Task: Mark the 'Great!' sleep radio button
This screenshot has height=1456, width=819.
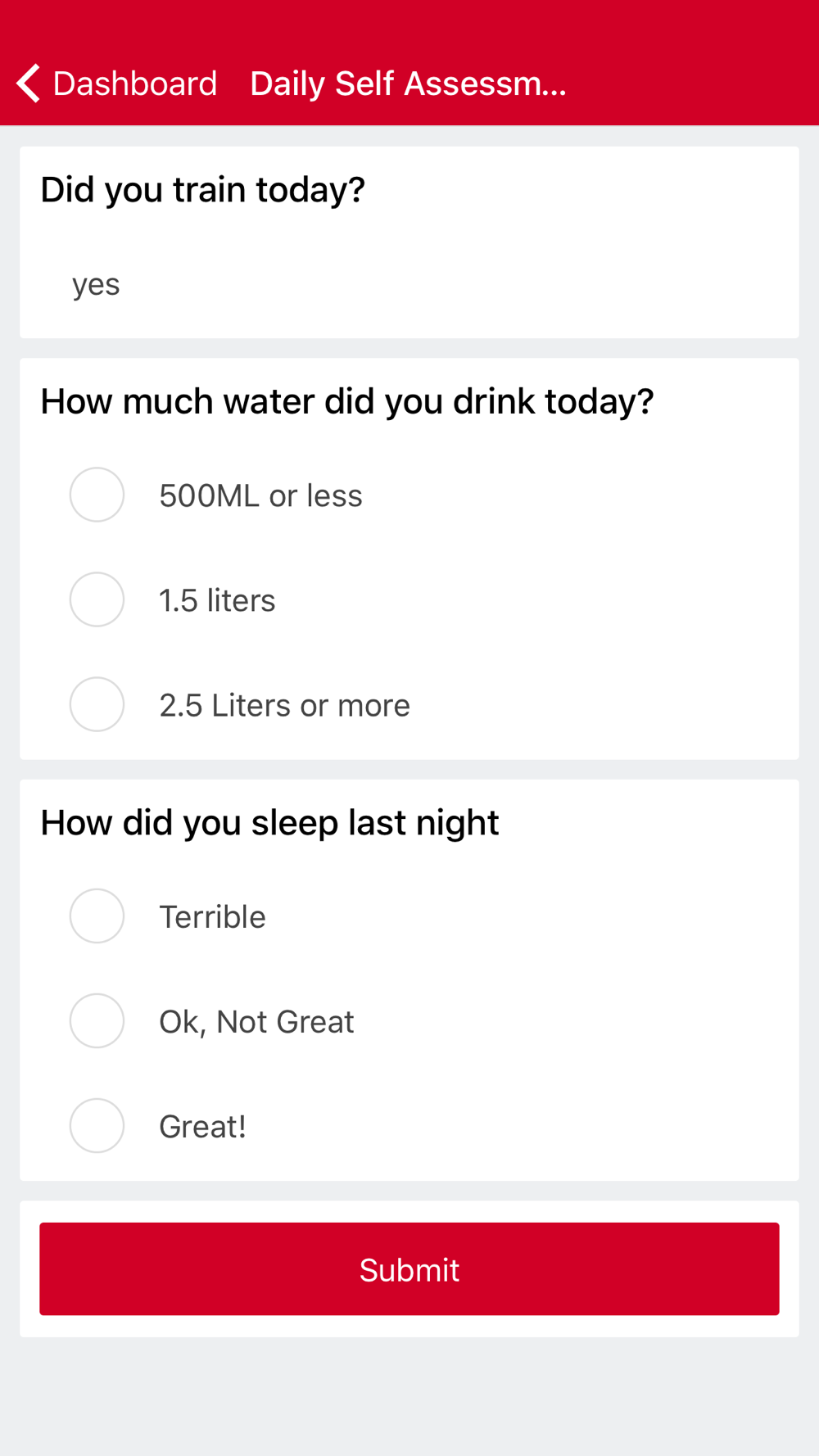Action: (97, 1125)
